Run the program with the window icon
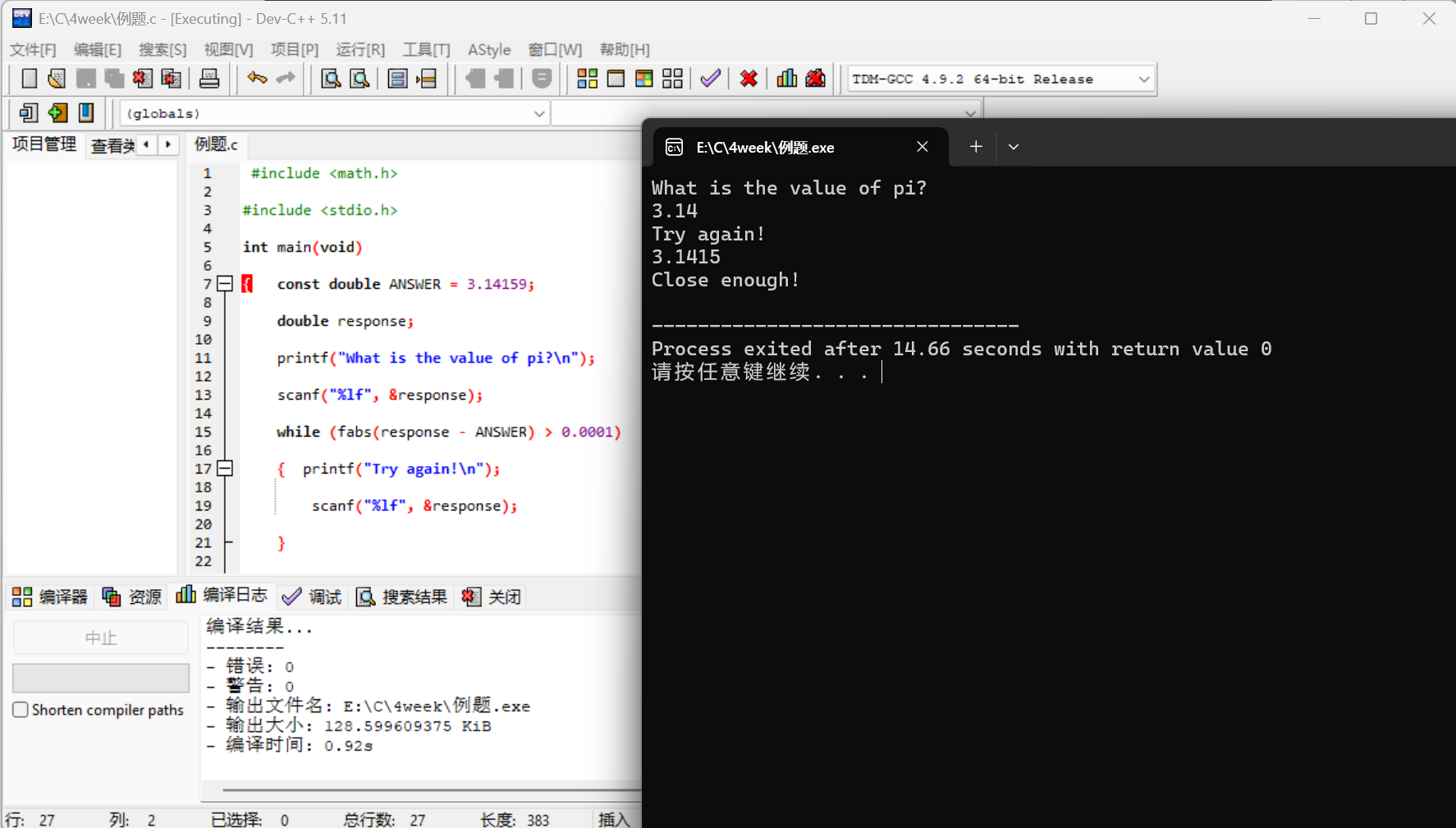 pos(616,79)
